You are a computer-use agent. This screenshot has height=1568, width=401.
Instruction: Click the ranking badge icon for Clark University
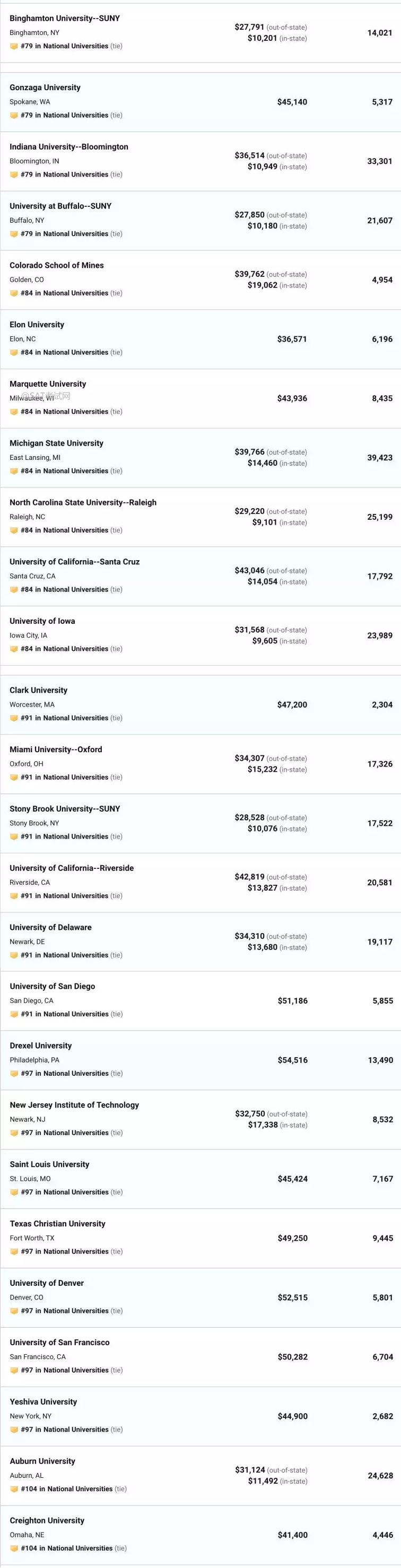pyautogui.click(x=13, y=718)
